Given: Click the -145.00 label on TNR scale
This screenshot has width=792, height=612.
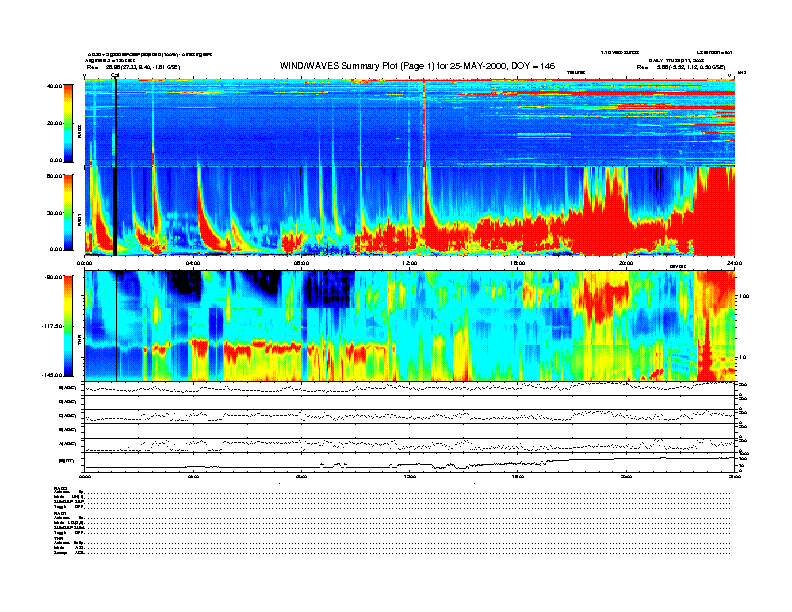Looking at the screenshot, I should [x=52, y=375].
